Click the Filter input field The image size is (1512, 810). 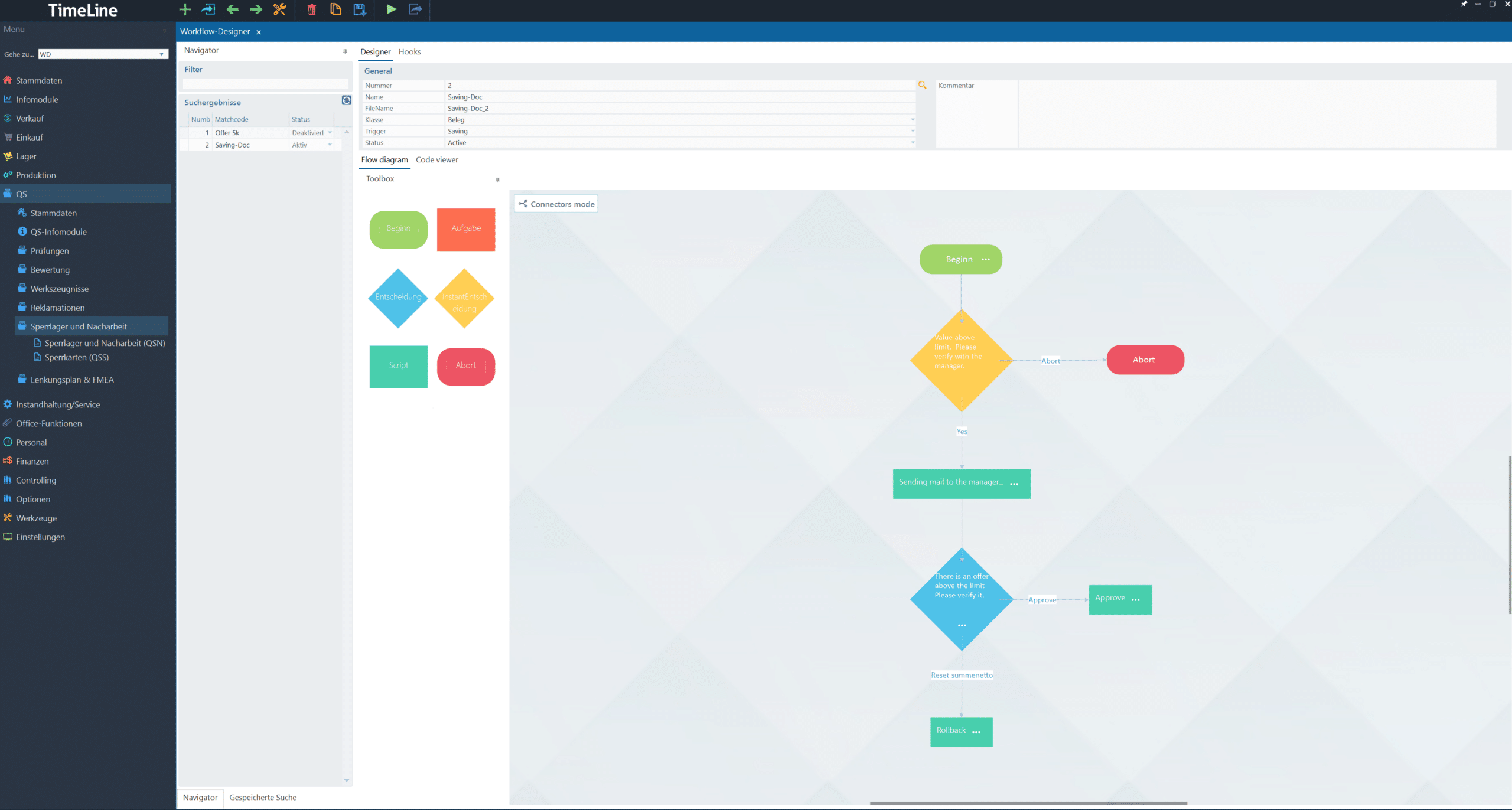click(265, 84)
